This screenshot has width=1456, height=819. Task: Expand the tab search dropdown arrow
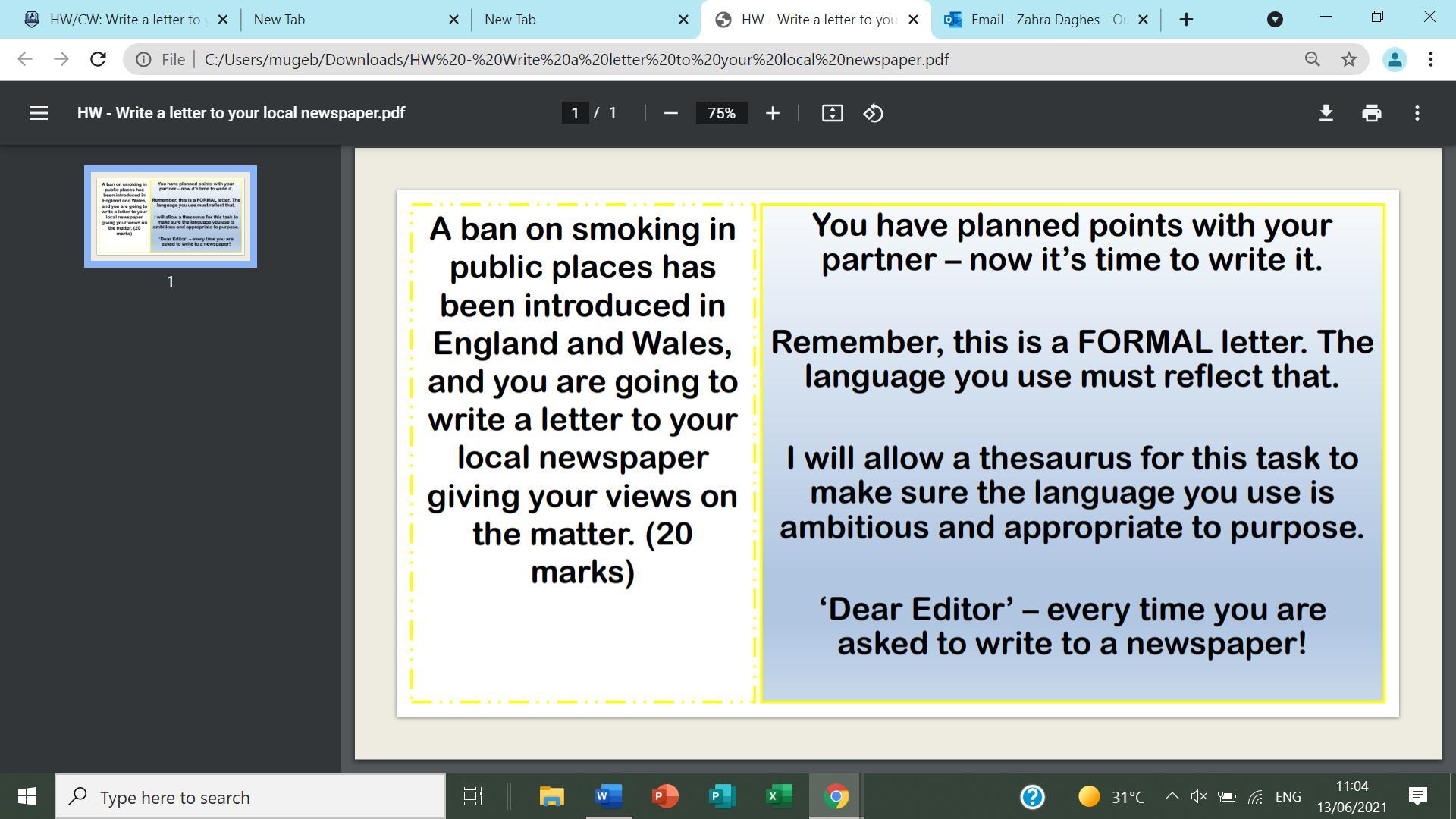pos(1275,20)
